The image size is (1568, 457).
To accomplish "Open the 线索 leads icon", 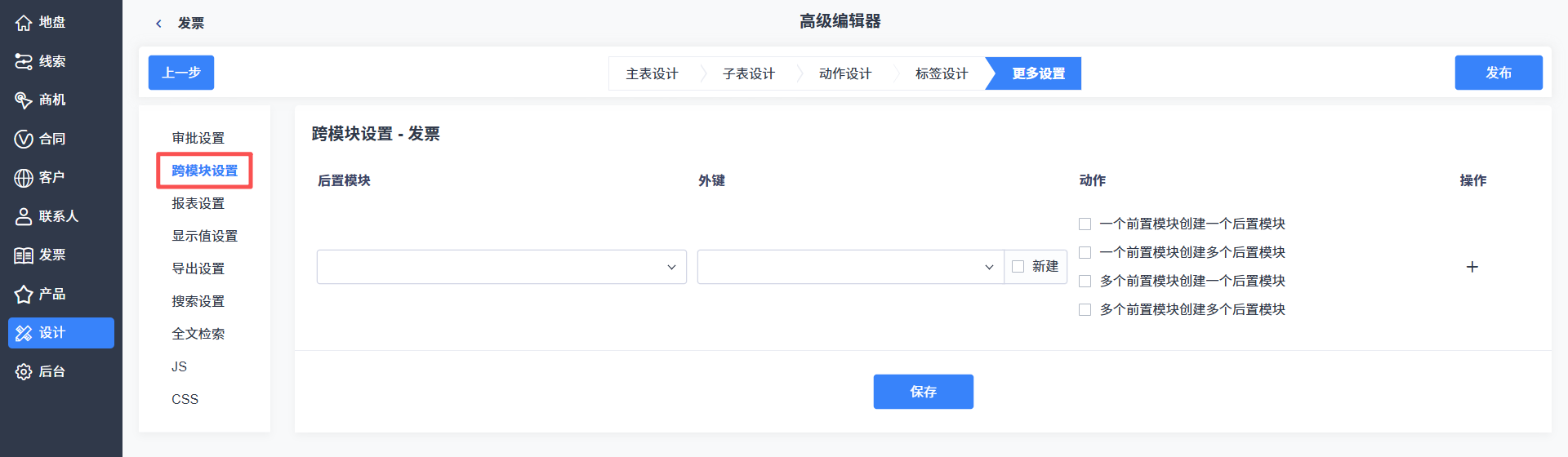I will [24, 61].
